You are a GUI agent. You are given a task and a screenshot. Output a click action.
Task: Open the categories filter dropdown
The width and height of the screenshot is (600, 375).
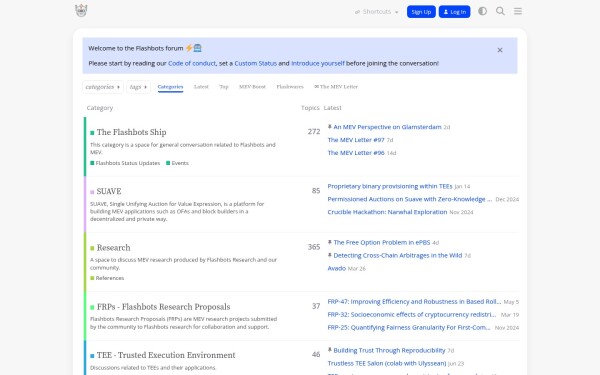click(103, 87)
